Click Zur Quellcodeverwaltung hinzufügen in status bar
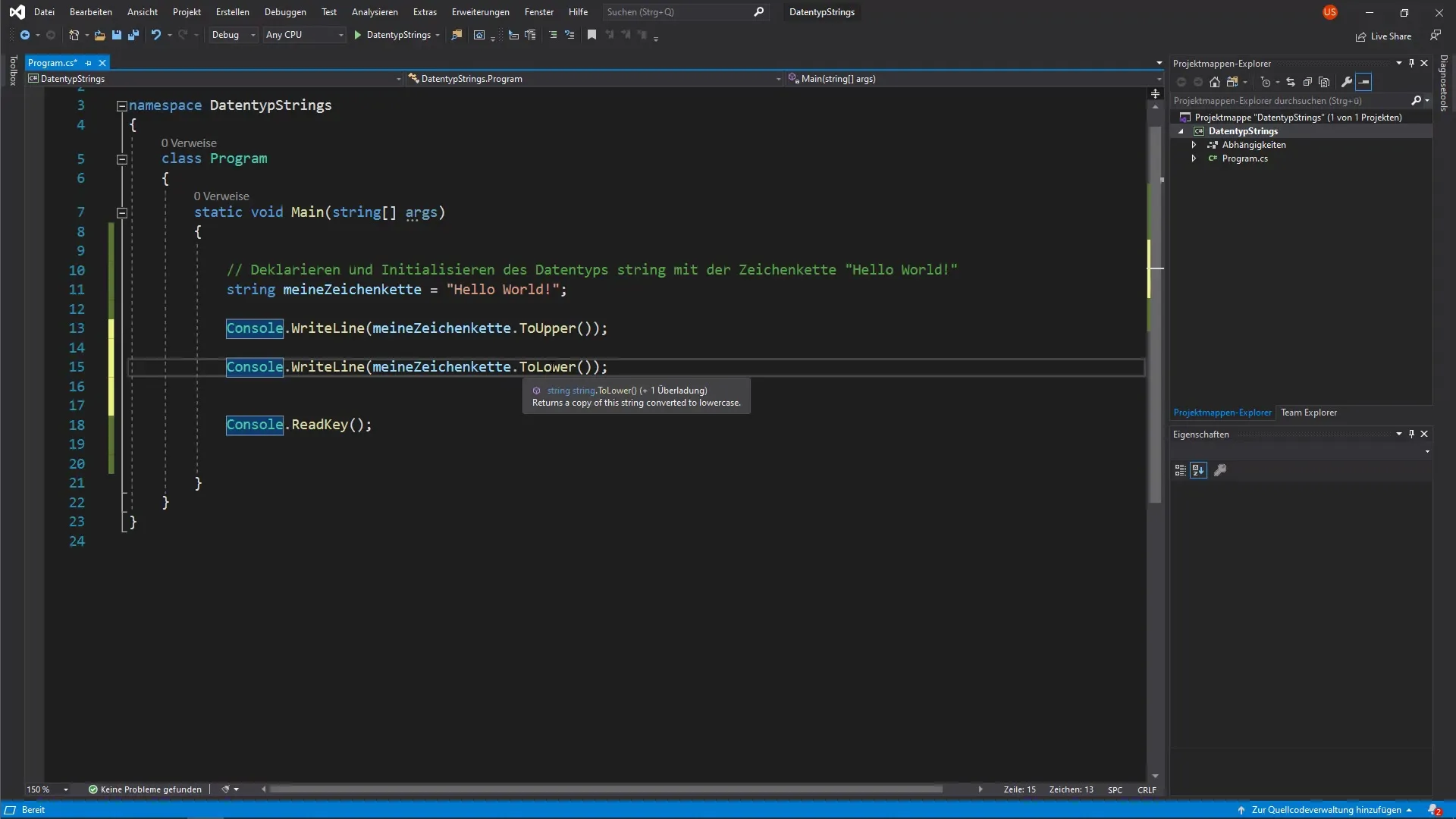1456x819 pixels. tap(1325, 810)
